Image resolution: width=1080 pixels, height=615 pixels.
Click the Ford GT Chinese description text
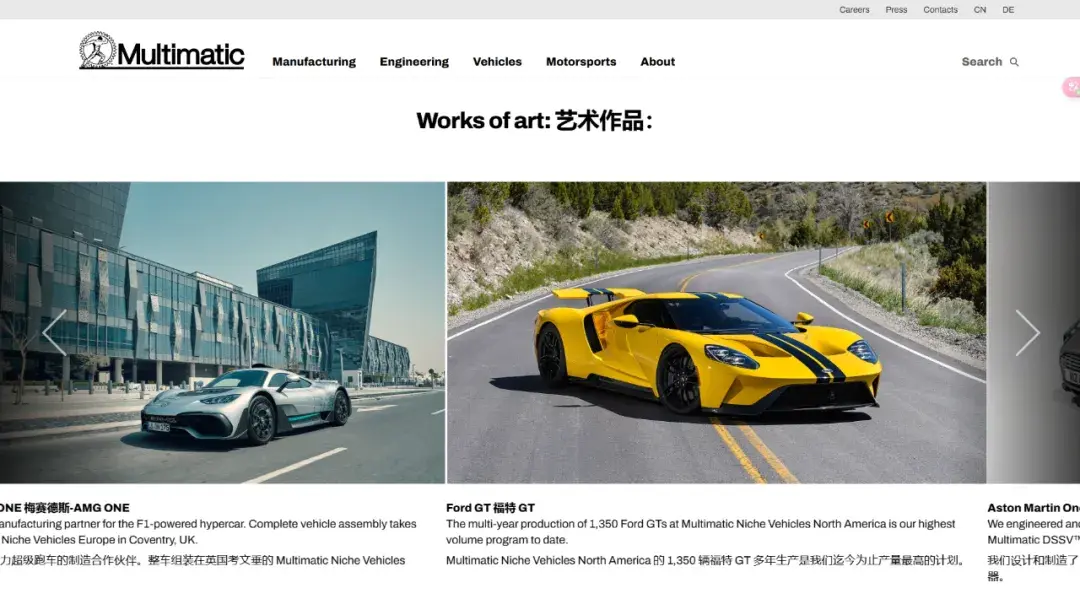pos(705,561)
